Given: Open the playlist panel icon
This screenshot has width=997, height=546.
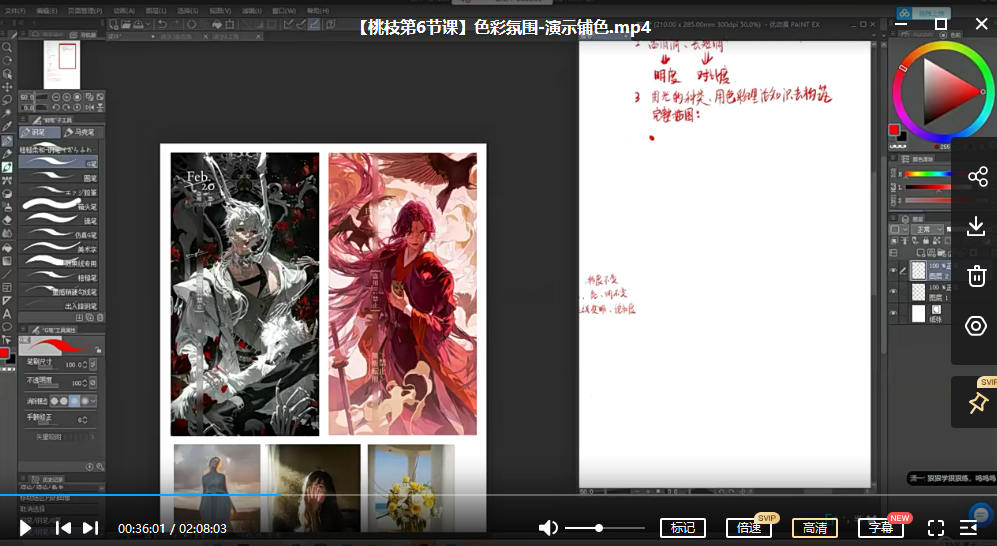Looking at the screenshot, I should click(x=968, y=528).
